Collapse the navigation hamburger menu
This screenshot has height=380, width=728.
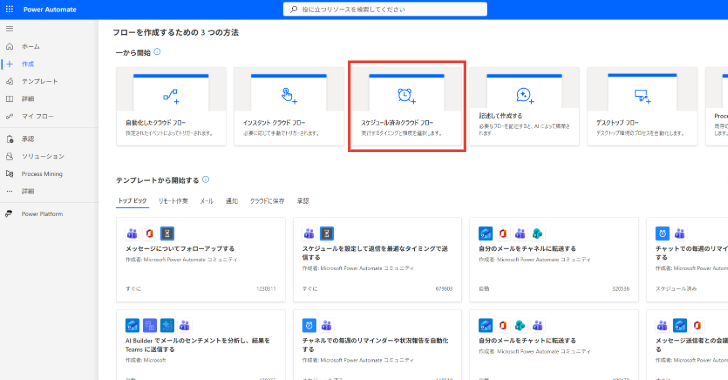[x=9, y=28]
